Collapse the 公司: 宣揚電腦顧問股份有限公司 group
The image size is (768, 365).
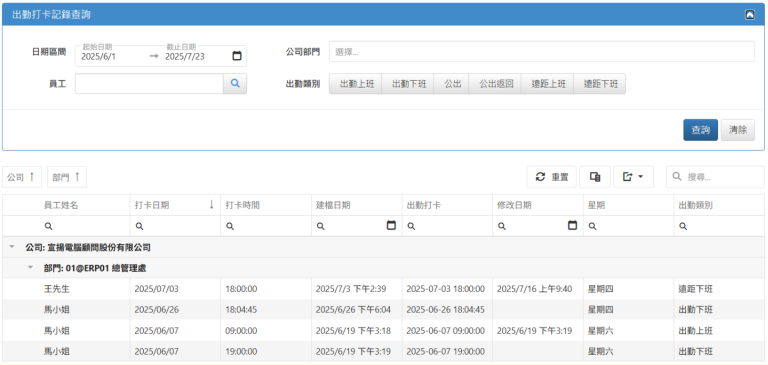click(x=12, y=247)
